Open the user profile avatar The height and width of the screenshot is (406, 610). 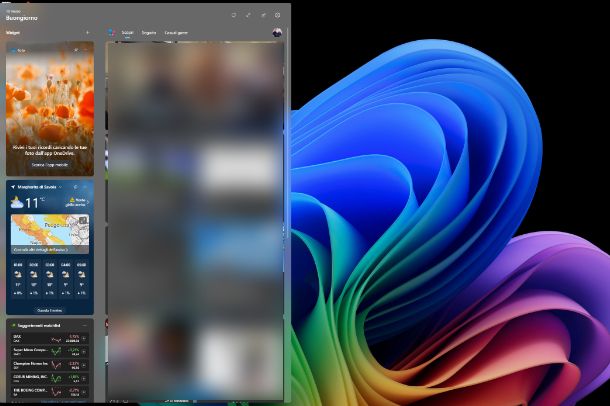pos(277,33)
